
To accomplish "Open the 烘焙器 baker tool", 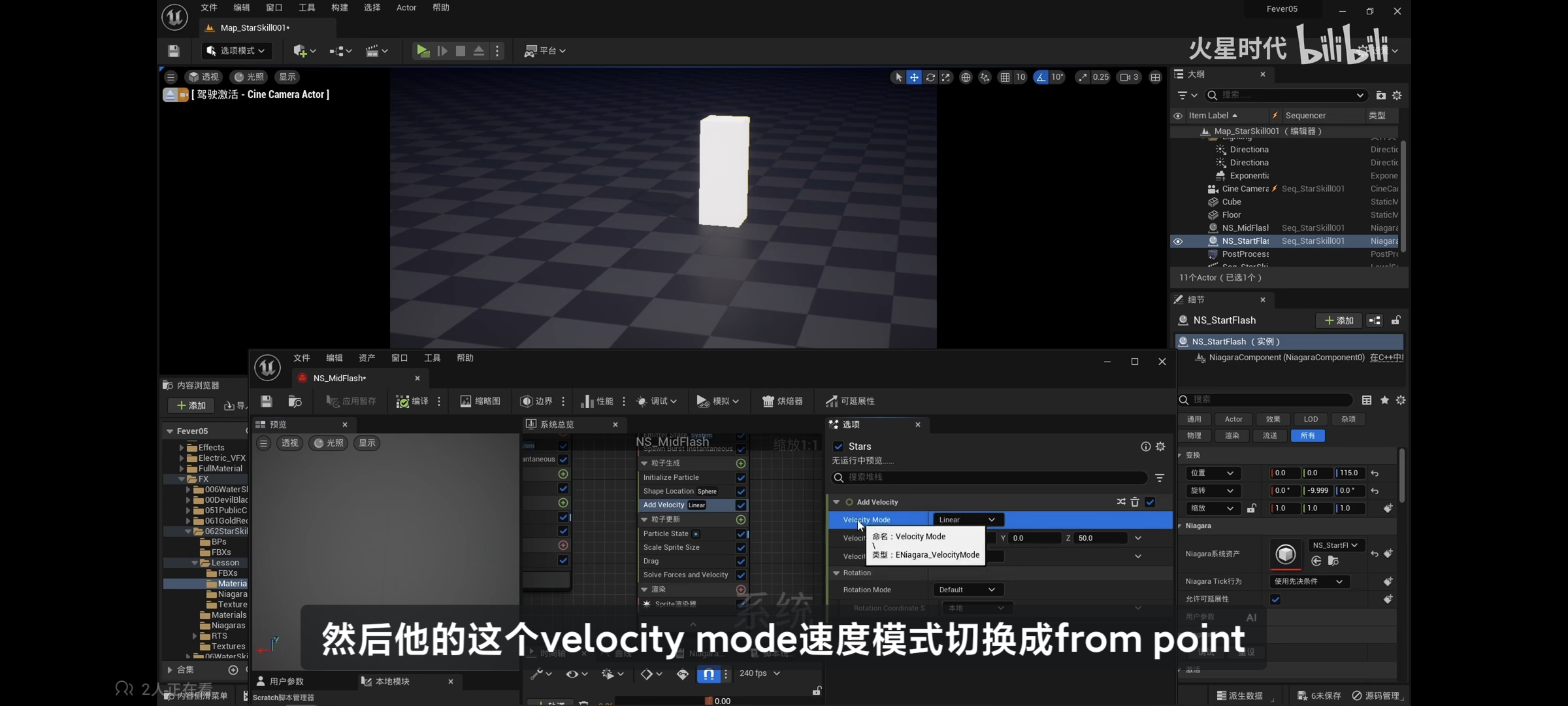I will click(x=783, y=401).
